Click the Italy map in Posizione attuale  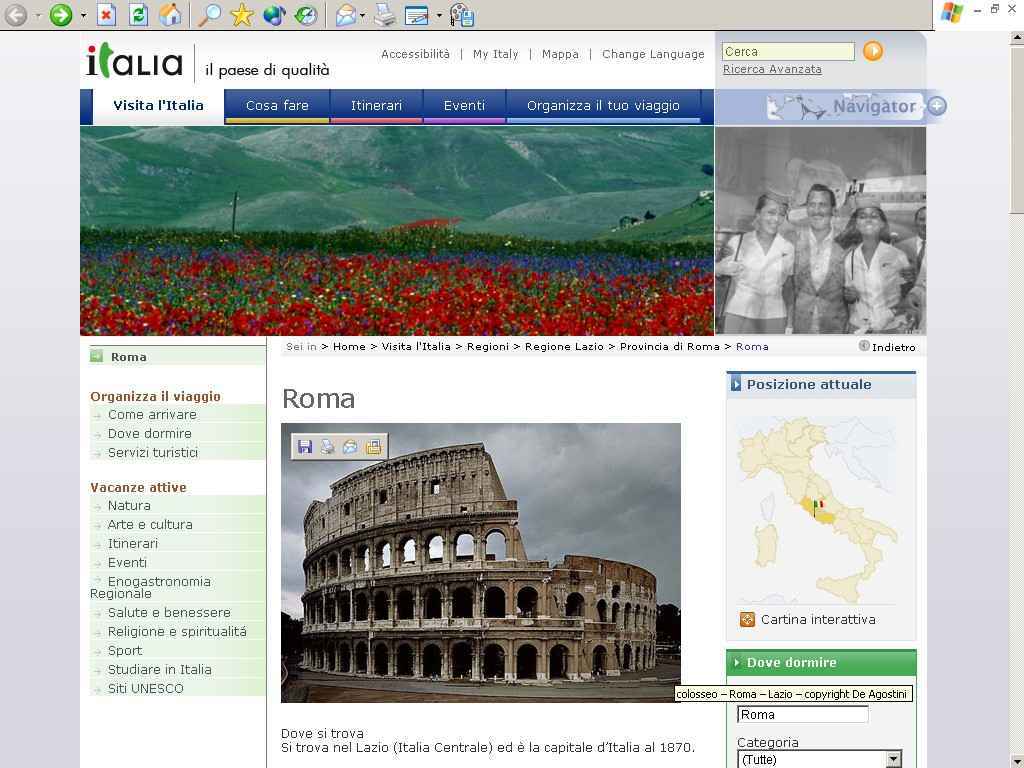pyautogui.click(x=818, y=510)
